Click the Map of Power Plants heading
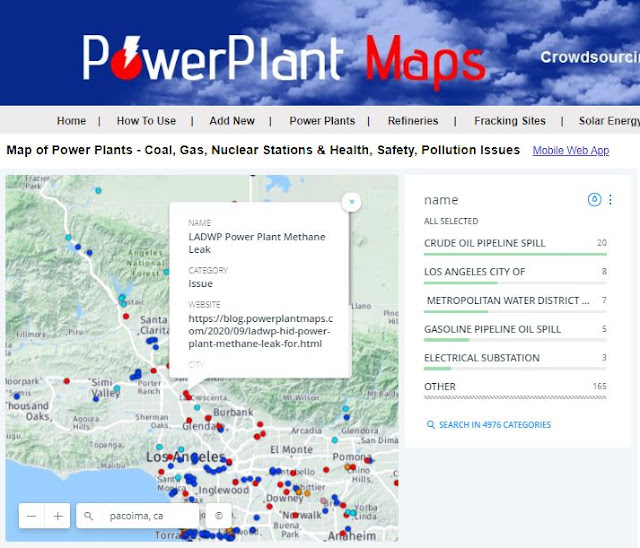640x548 pixels. 263,150
